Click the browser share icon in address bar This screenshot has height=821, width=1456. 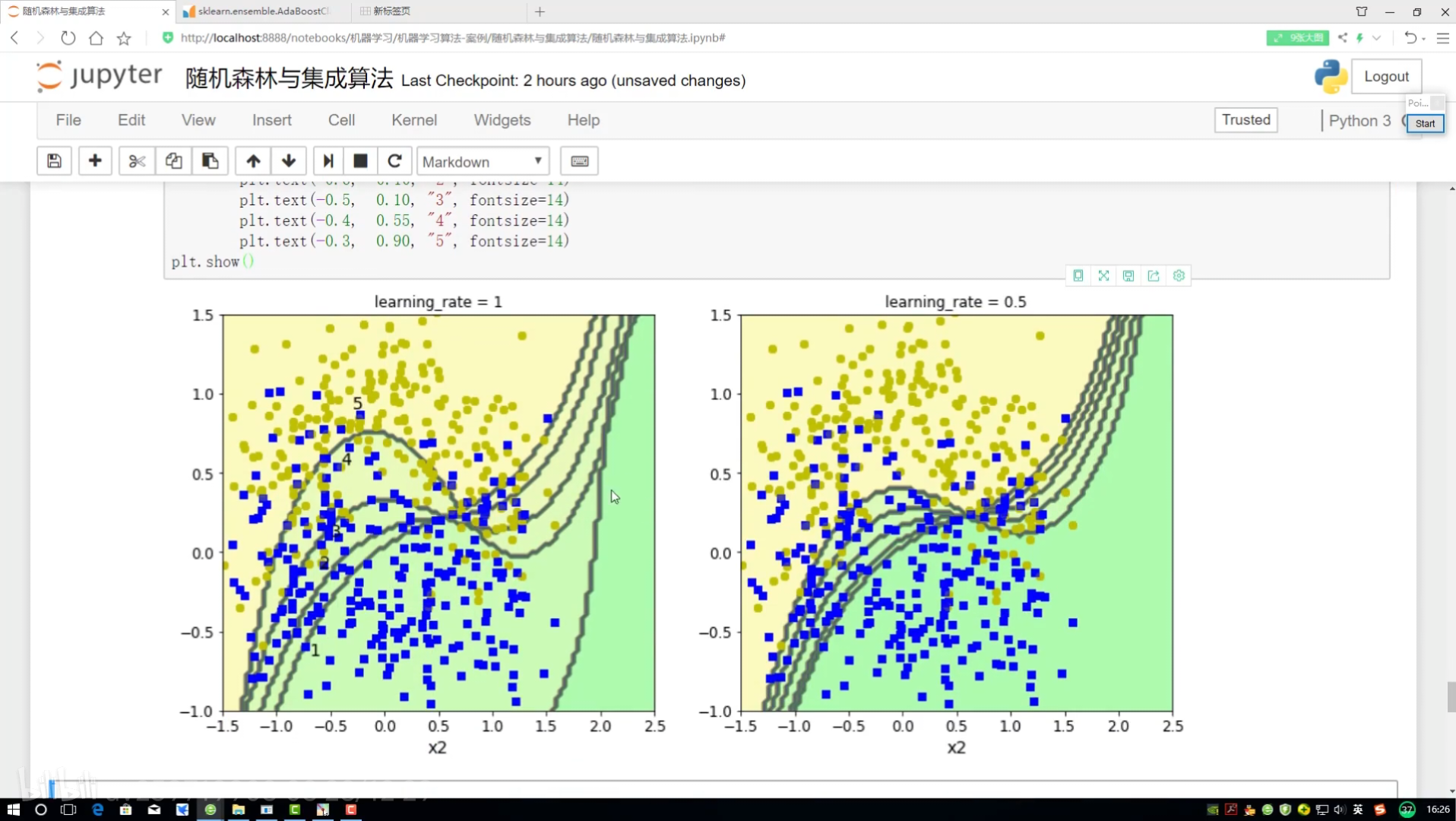pyautogui.click(x=1343, y=37)
